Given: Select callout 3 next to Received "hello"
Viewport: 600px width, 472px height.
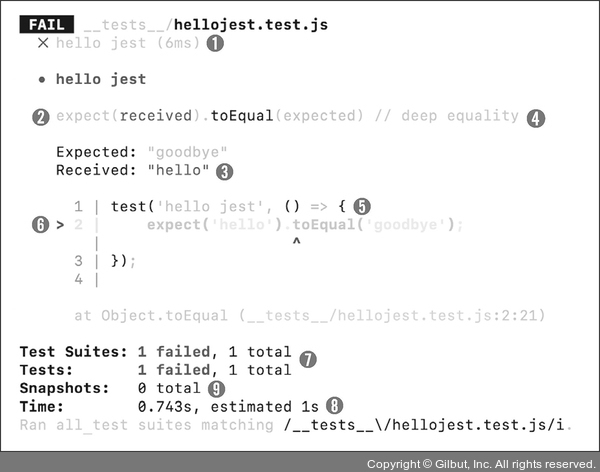Looking at the screenshot, I should (x=225, y=171).
